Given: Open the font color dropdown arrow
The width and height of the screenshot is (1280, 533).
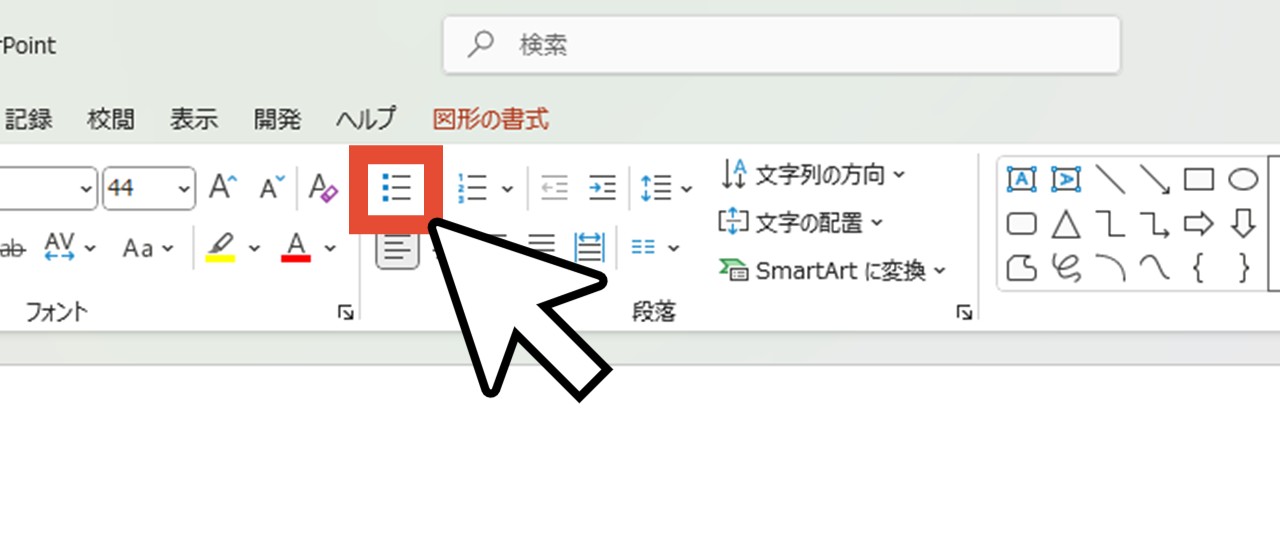Looking at the screenshot, I should click(x=330, y=247).
